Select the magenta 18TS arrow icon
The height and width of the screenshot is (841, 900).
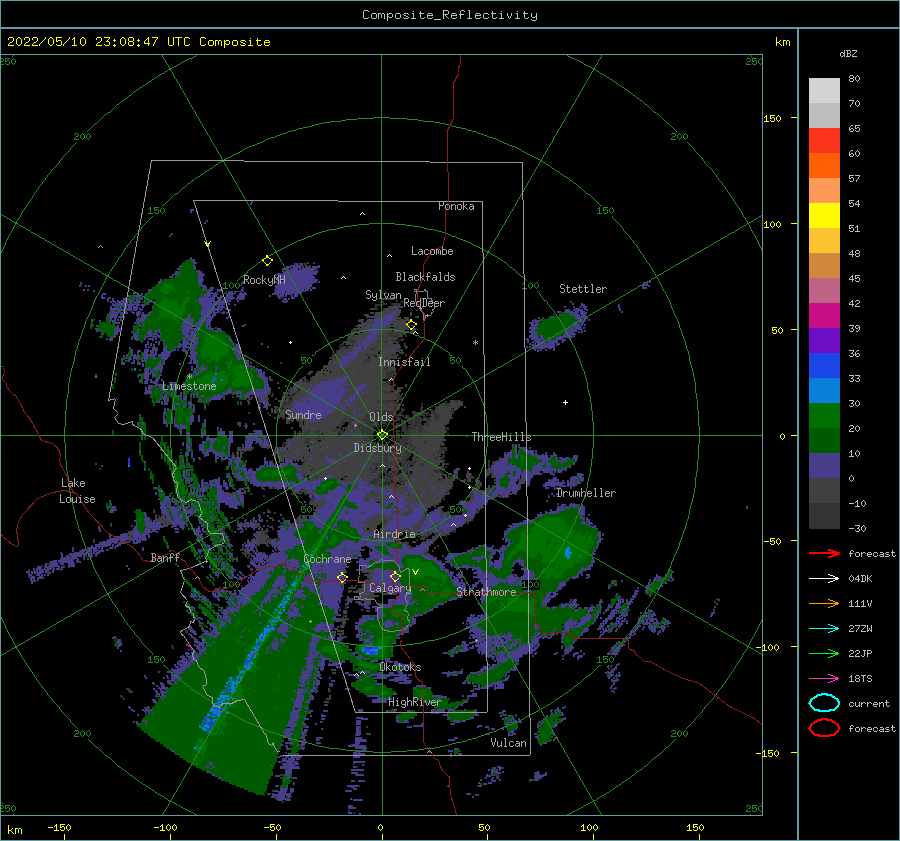coord(824,678)
